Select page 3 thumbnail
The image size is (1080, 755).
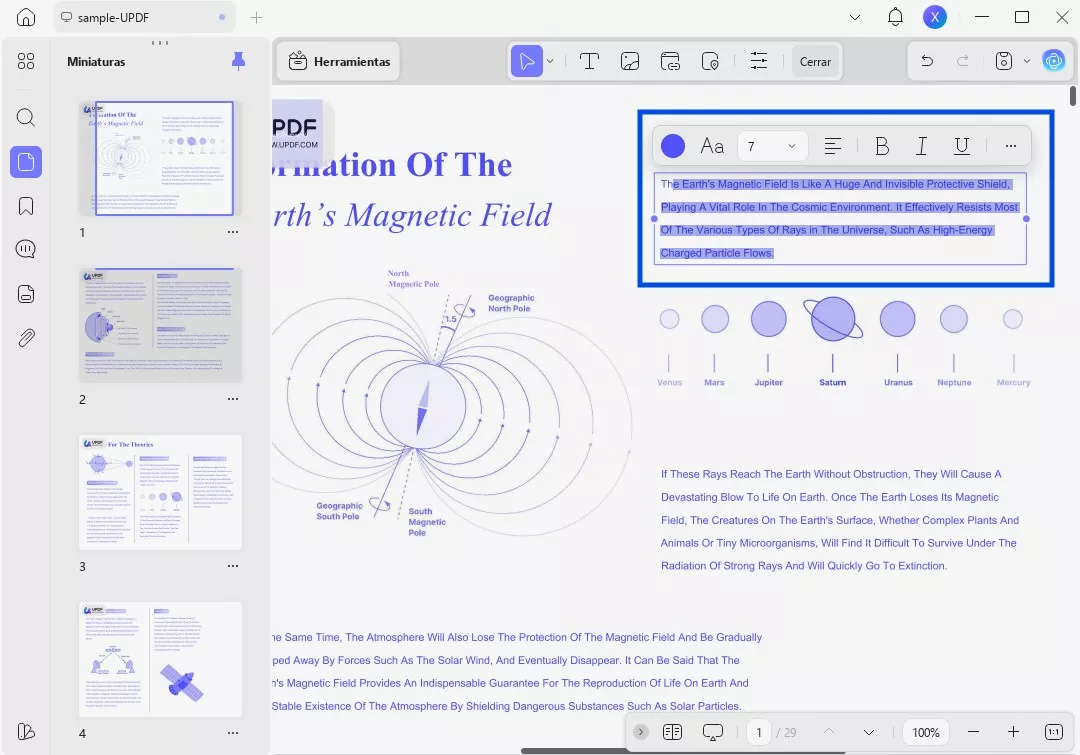point(160,492)
